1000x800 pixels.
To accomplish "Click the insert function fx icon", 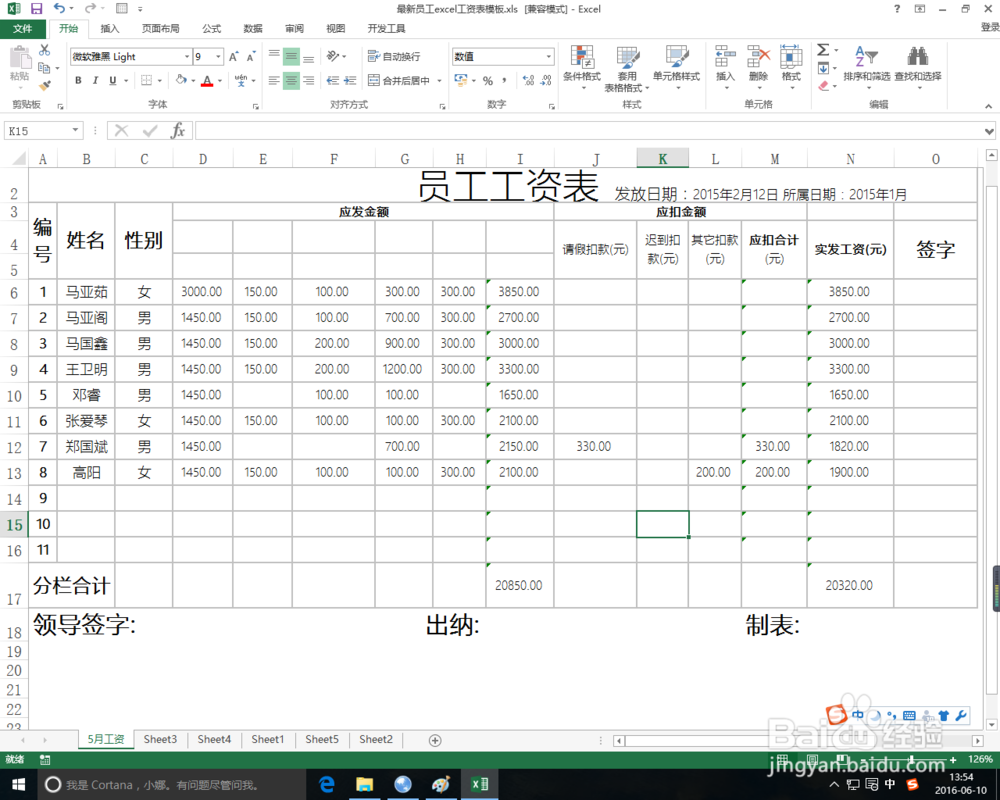I will click(x=177, y=131).
